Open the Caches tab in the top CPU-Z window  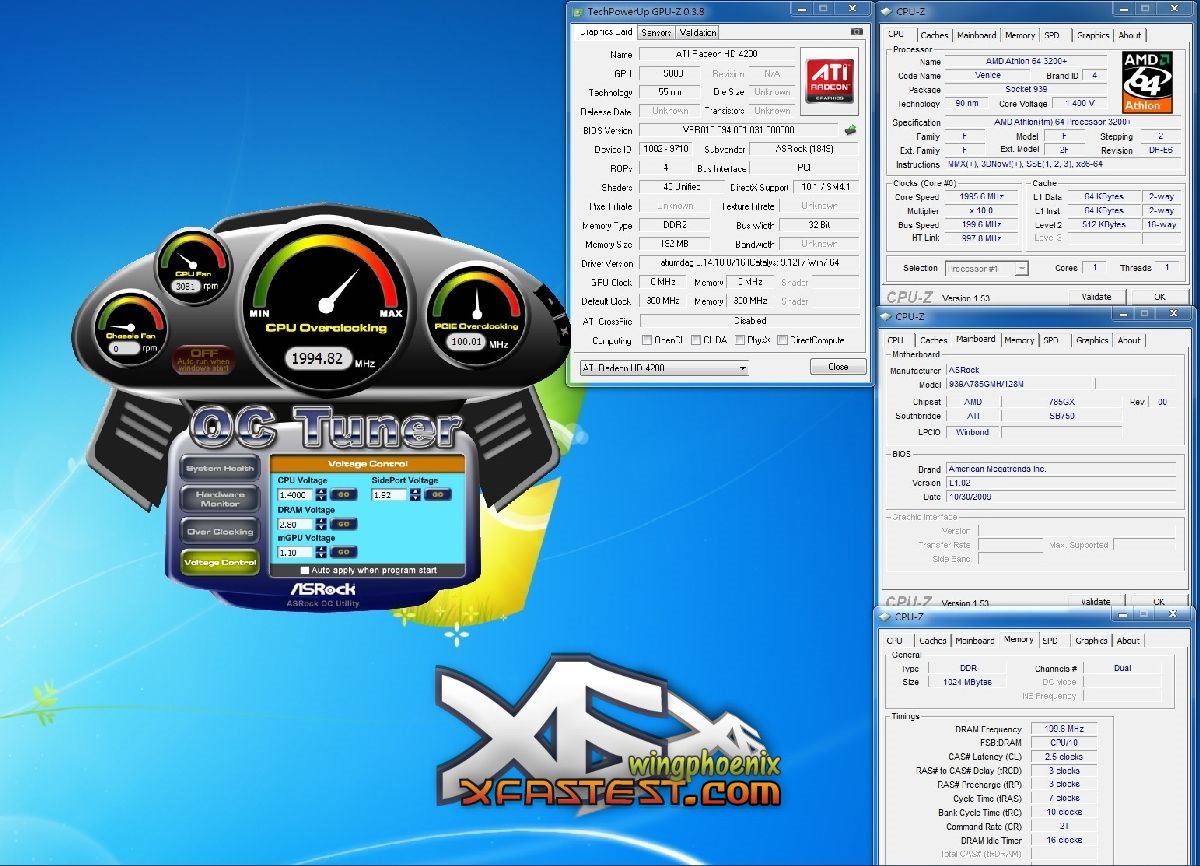tap(934, 35)
